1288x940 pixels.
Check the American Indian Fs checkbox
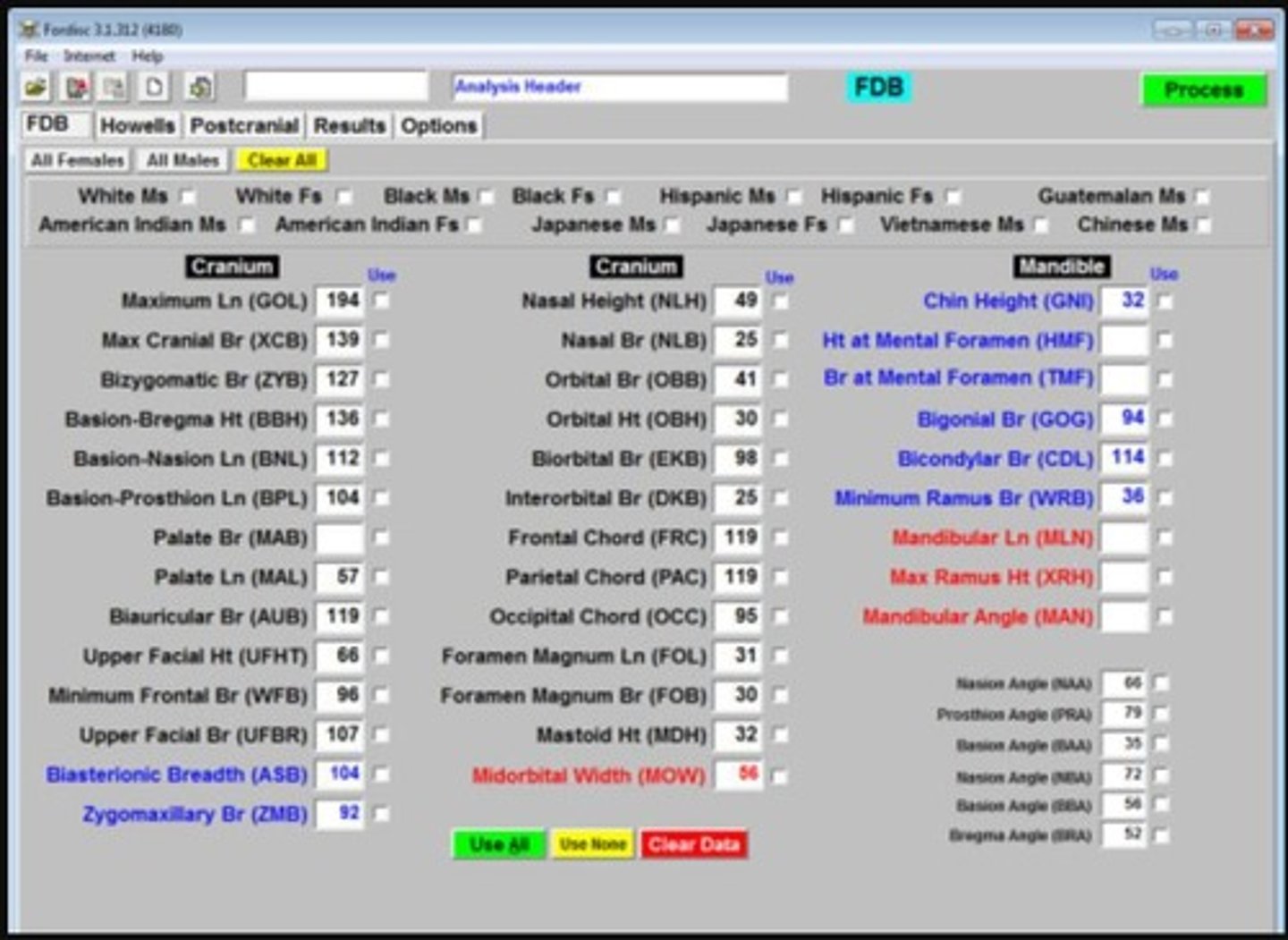[x=475, y=225]
